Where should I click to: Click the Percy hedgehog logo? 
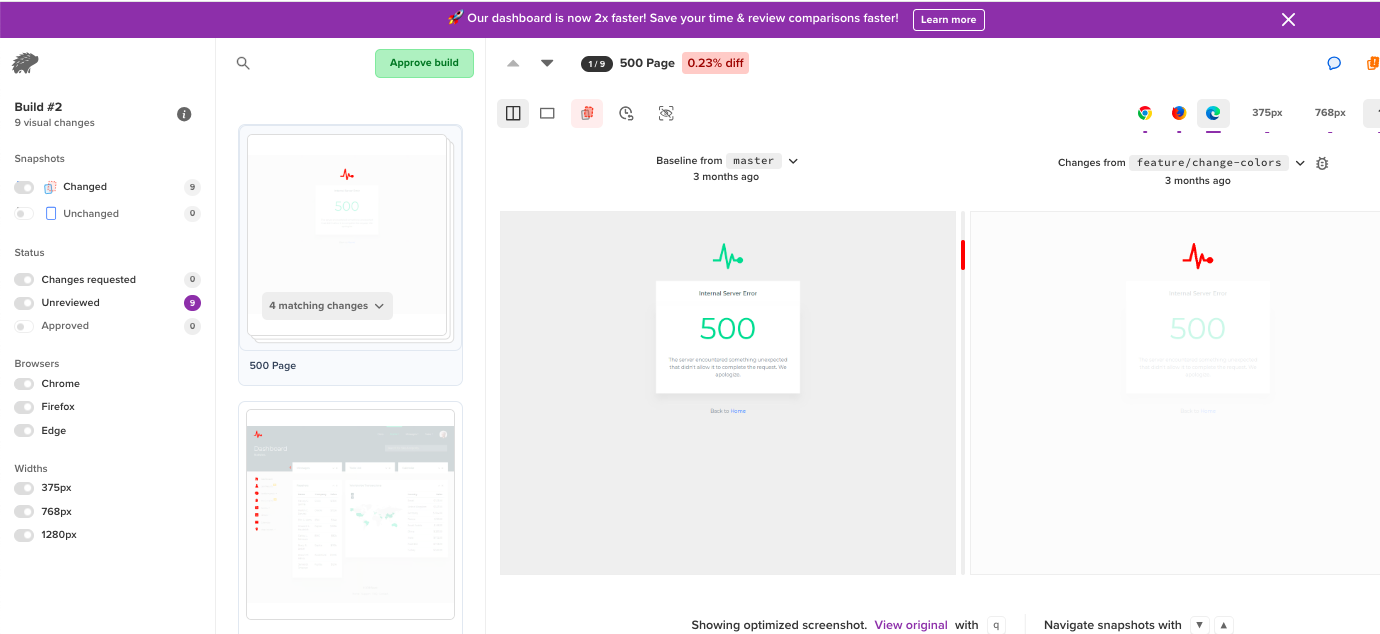click(x=25, y=63)
